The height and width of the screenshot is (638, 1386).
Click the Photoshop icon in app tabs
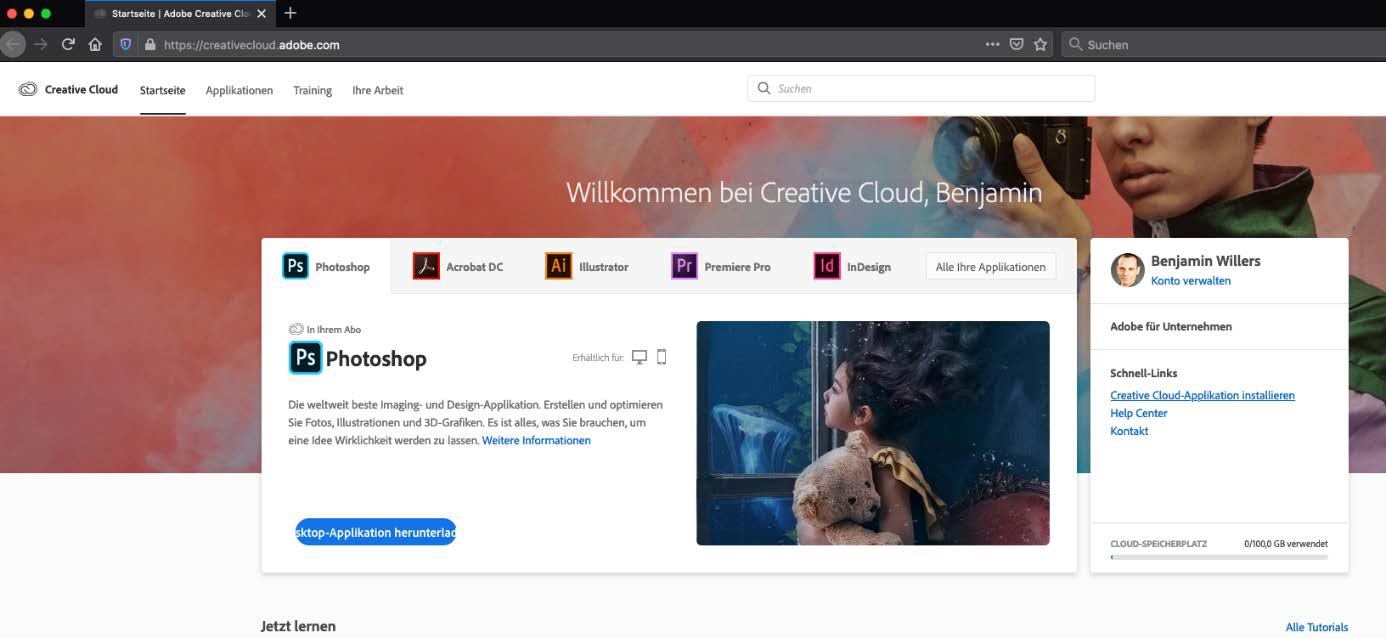pos(295,266)
